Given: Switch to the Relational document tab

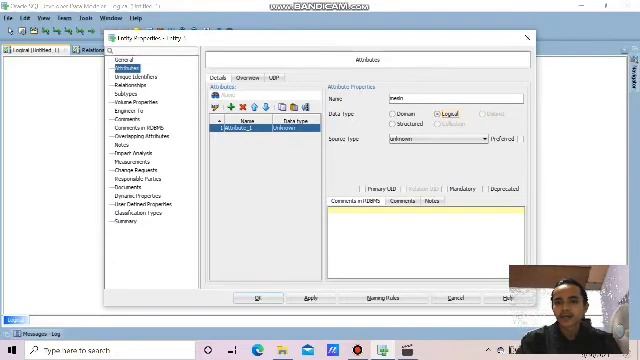Looking at the screenshot, I should (88, 50).
